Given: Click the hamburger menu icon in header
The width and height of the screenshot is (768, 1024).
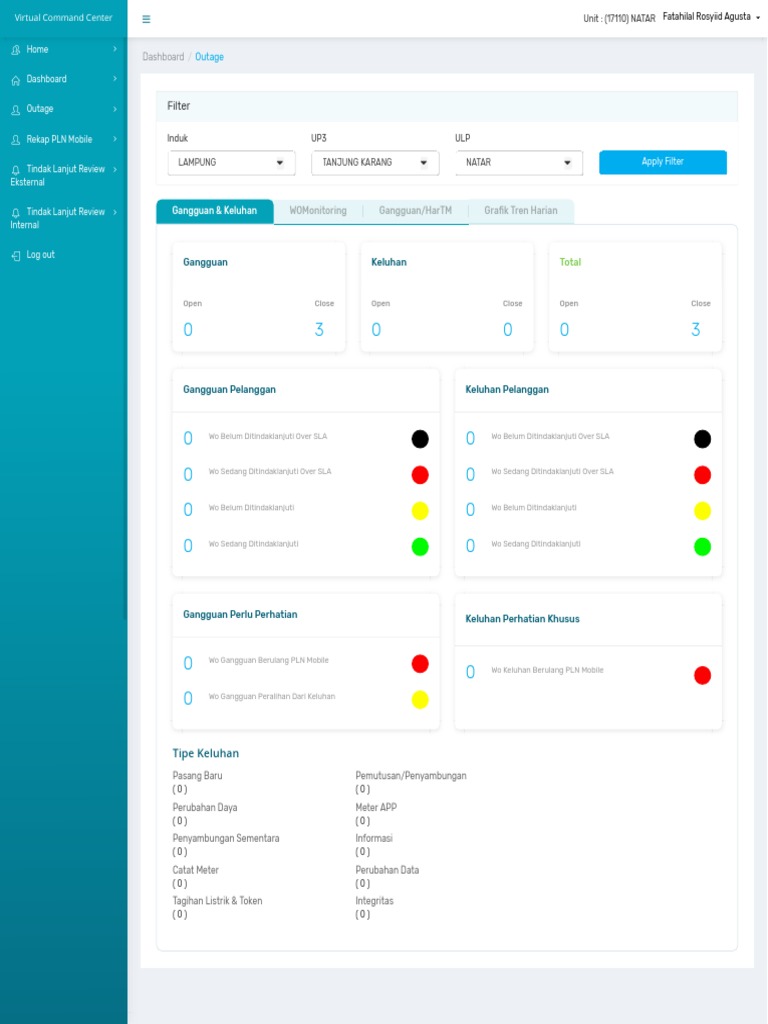Looking at the screenshot, I should (146, 19).
